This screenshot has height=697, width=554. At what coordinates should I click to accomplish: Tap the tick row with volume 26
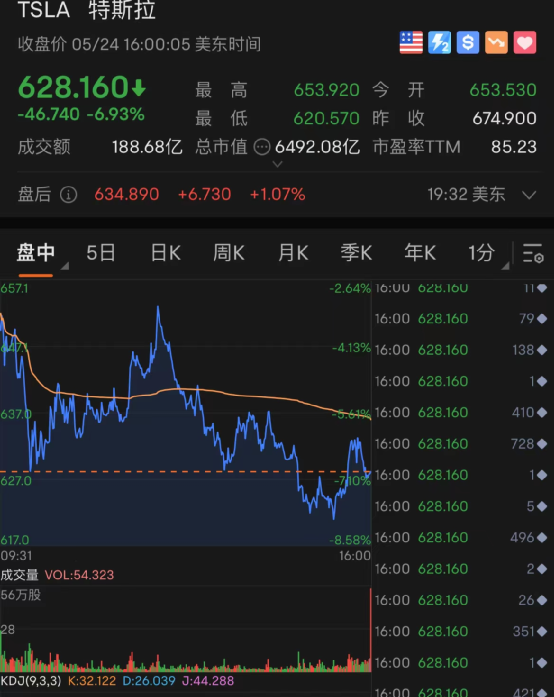point(462,600)
